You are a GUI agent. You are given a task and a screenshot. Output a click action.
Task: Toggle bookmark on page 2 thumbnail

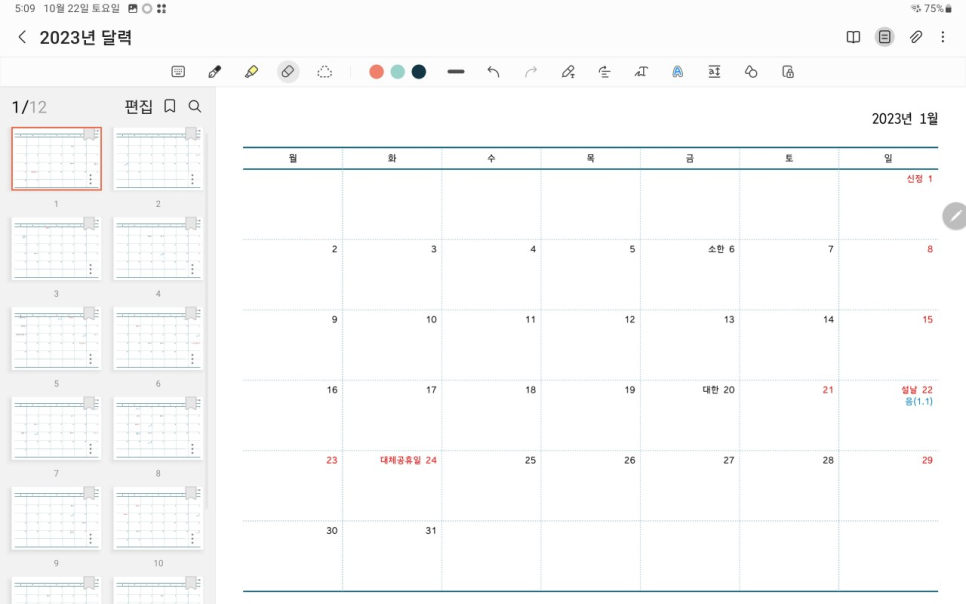[191, 134]
